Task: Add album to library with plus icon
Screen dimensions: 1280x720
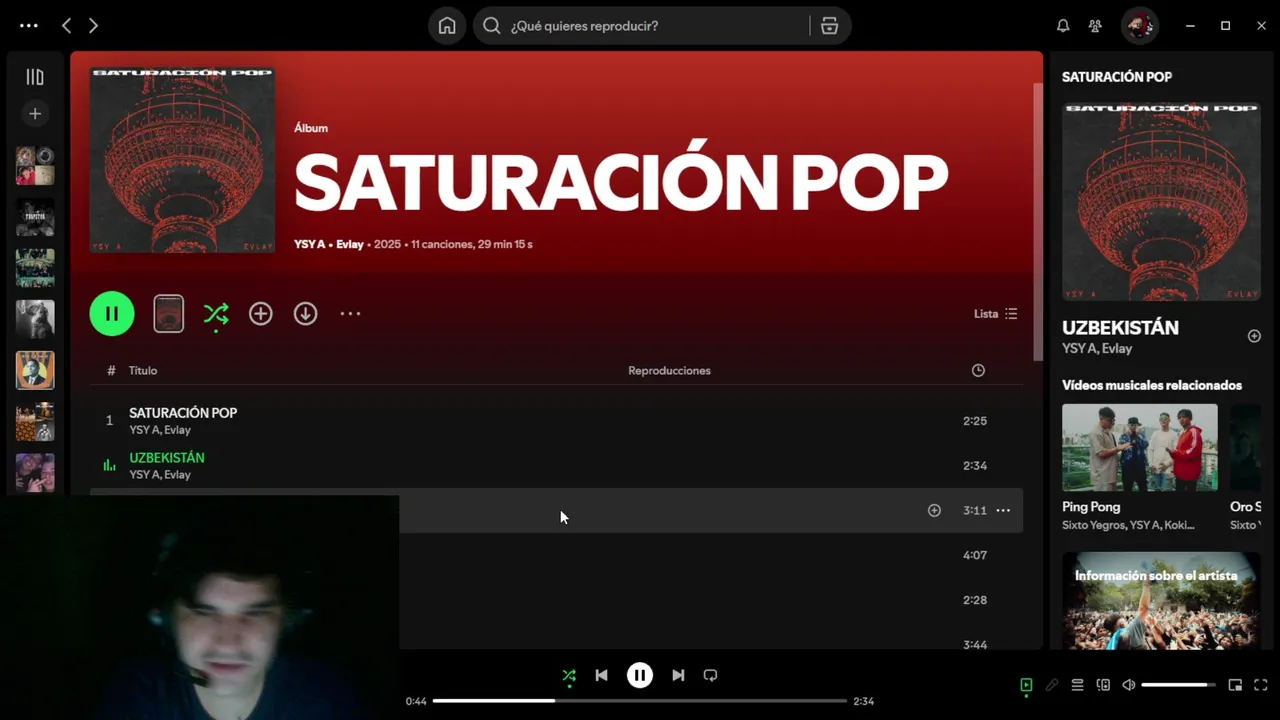Action: [x=261, y=314]
